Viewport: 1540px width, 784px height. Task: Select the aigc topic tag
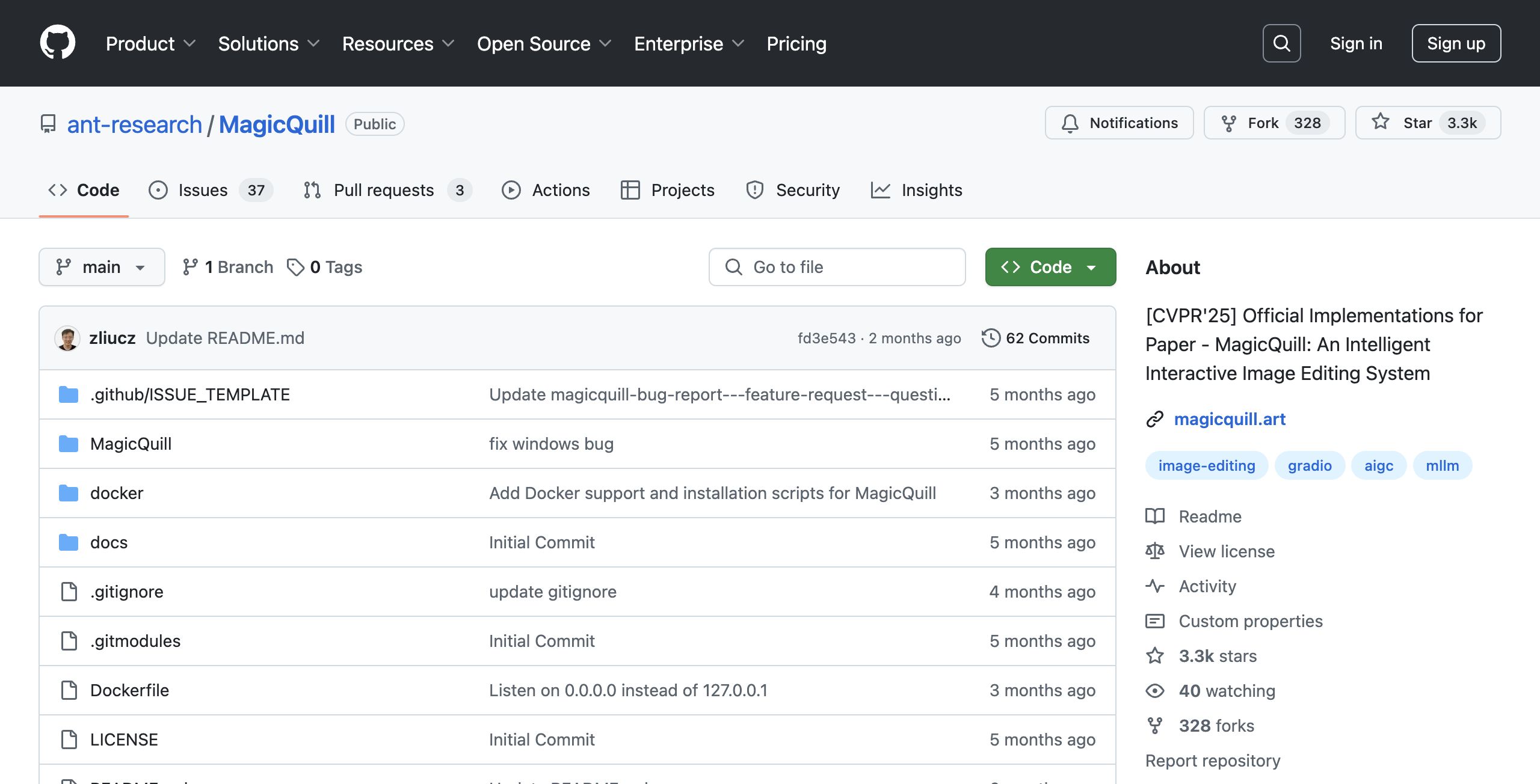tap(1379, 465)
